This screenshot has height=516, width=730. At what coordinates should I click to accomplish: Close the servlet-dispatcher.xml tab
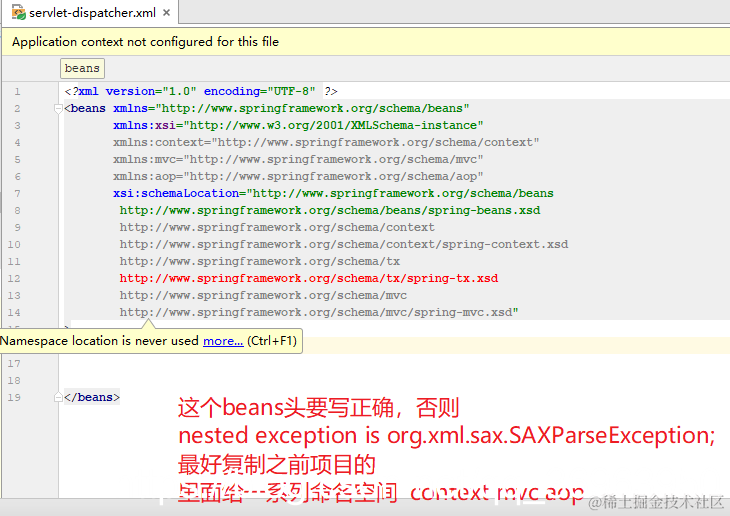(x=166, y=13)
